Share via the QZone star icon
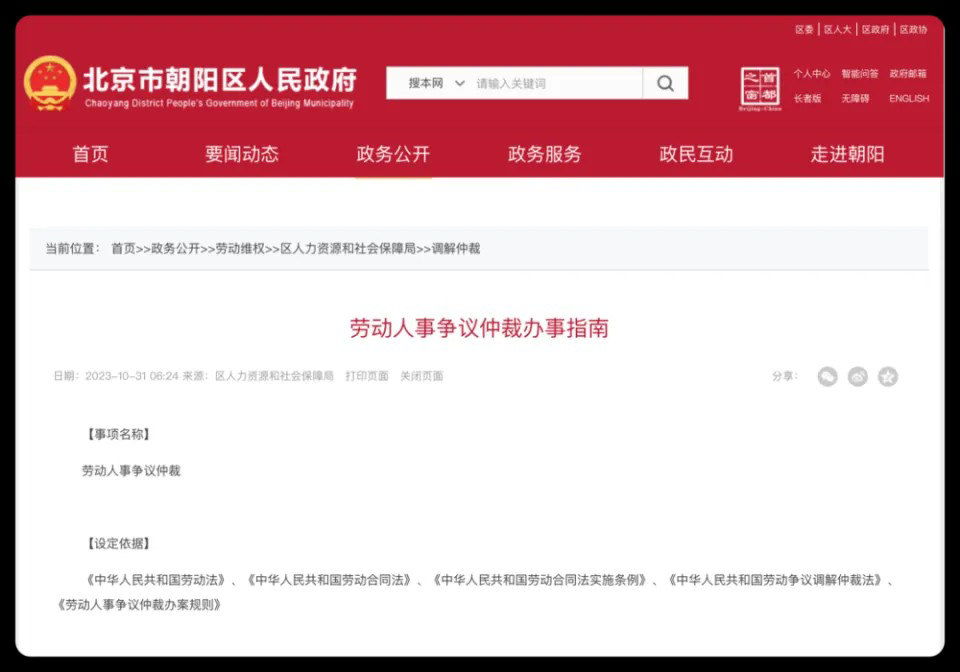960x672 pixels. point(888,377)
